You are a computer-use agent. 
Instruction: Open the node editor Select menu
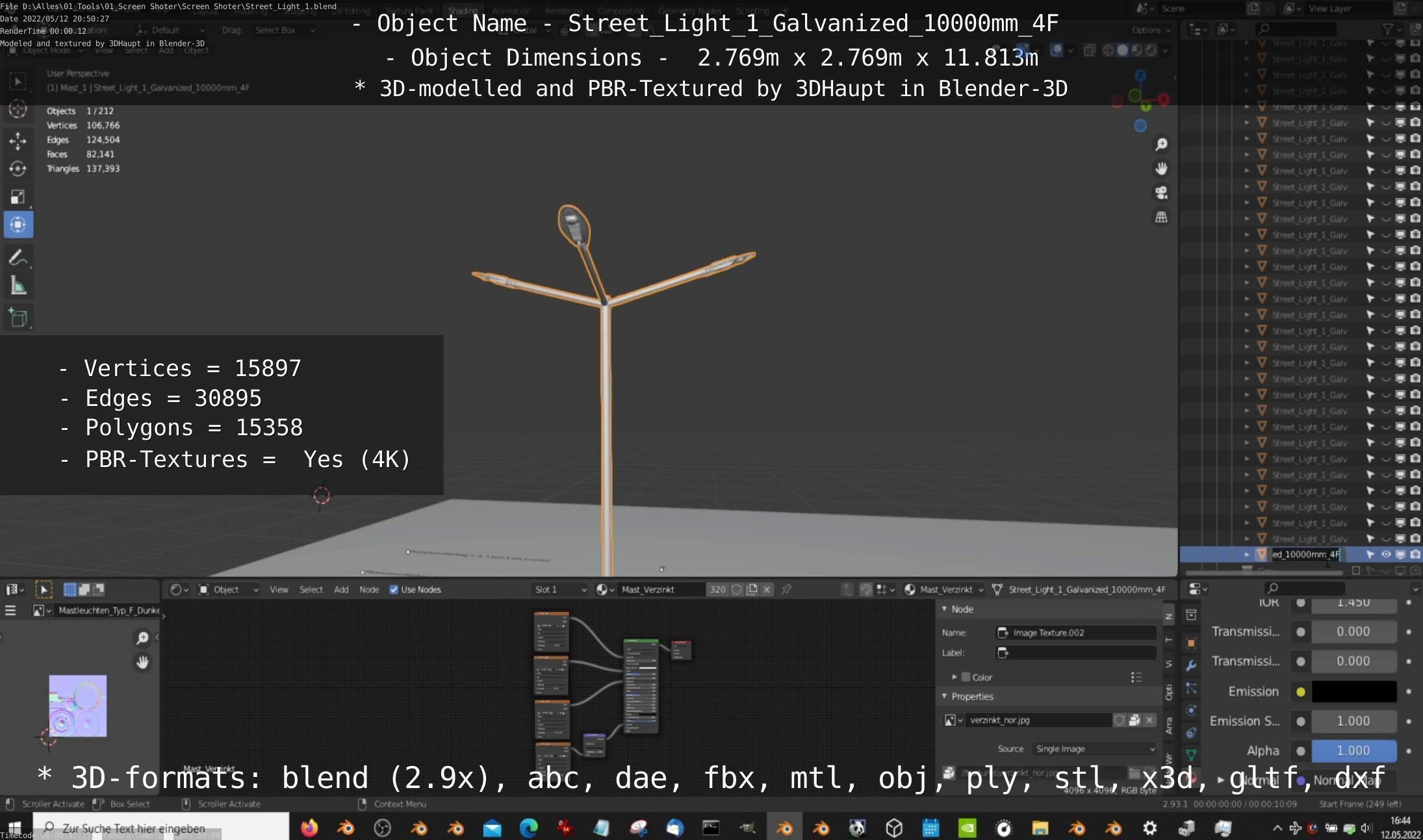[311, 589]
